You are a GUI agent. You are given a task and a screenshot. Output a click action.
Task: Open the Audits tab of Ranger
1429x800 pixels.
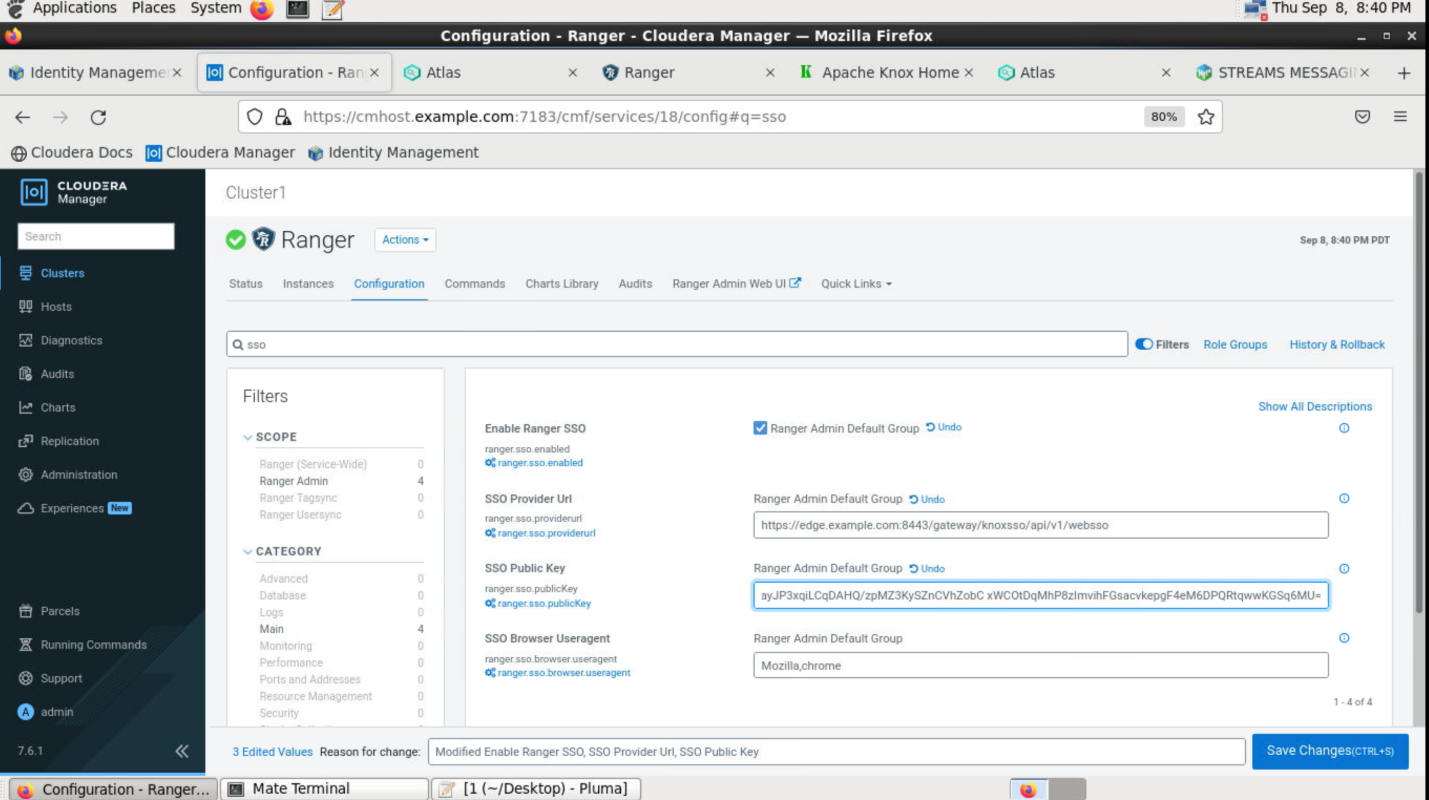[635, 284]
